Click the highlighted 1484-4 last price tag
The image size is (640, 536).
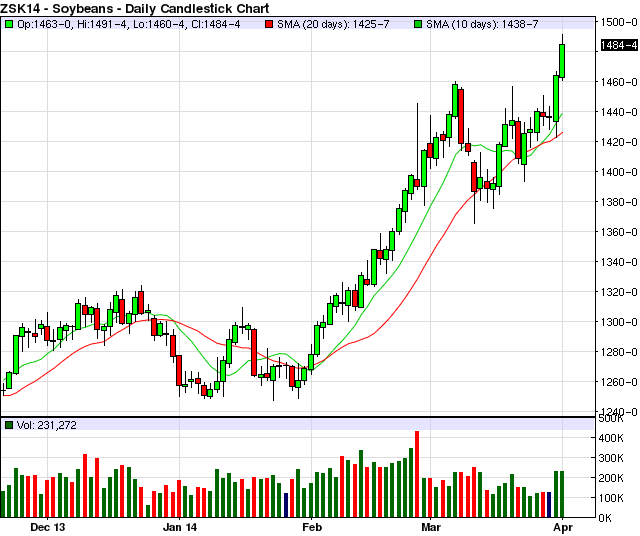pyautogui.click(x=619, y=45)
